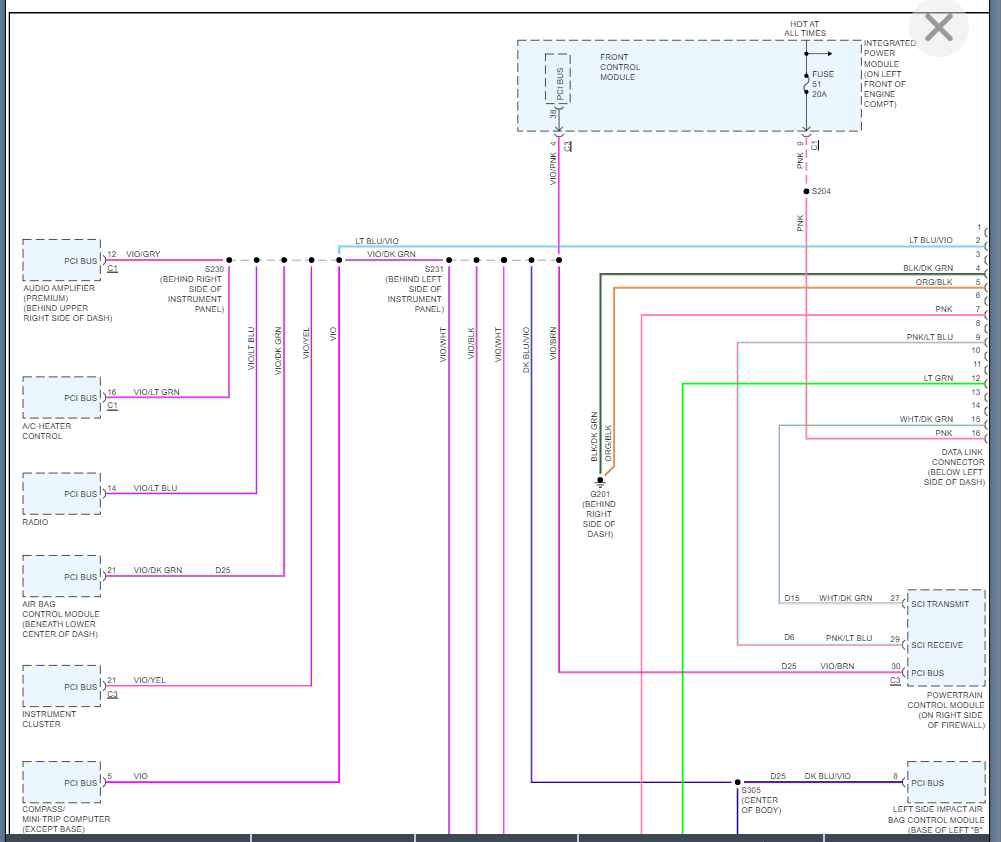Select the VIO/LT GRN wire label
Screen dimensions: 1001x842
[x=156, y=392]
